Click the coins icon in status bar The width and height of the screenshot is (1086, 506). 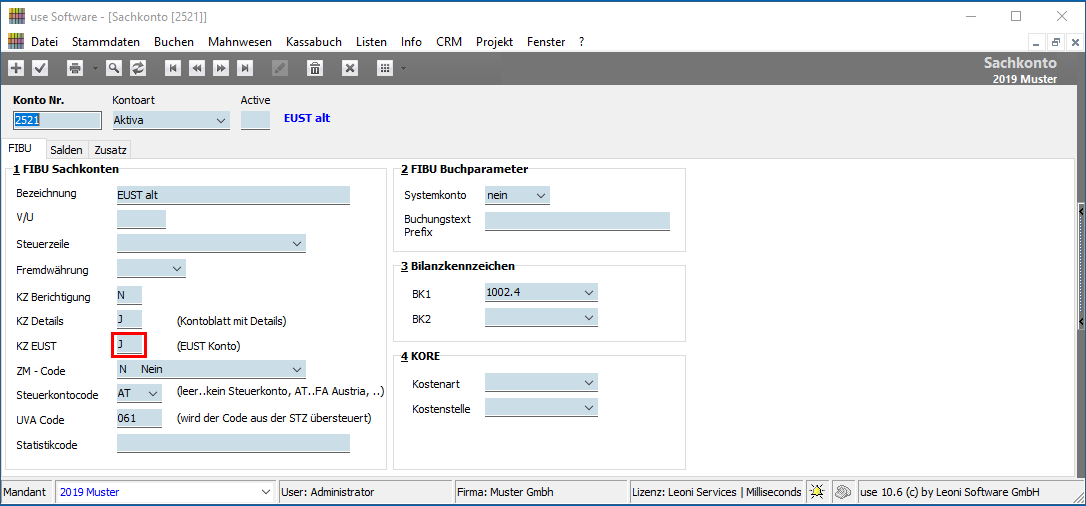click(842, 491)
